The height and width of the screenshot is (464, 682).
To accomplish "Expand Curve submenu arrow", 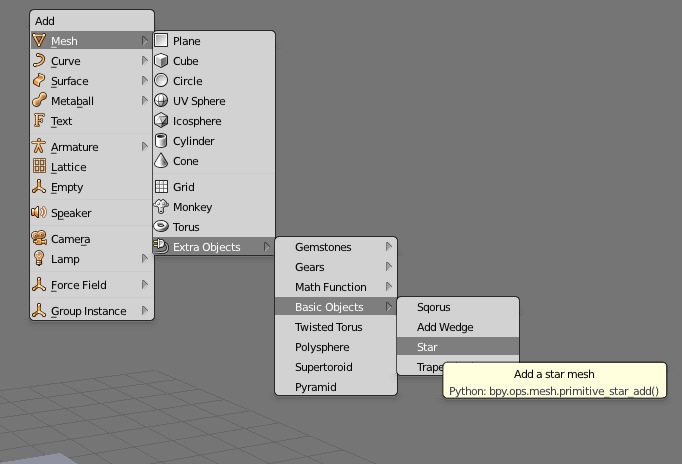I will [145, 60].
